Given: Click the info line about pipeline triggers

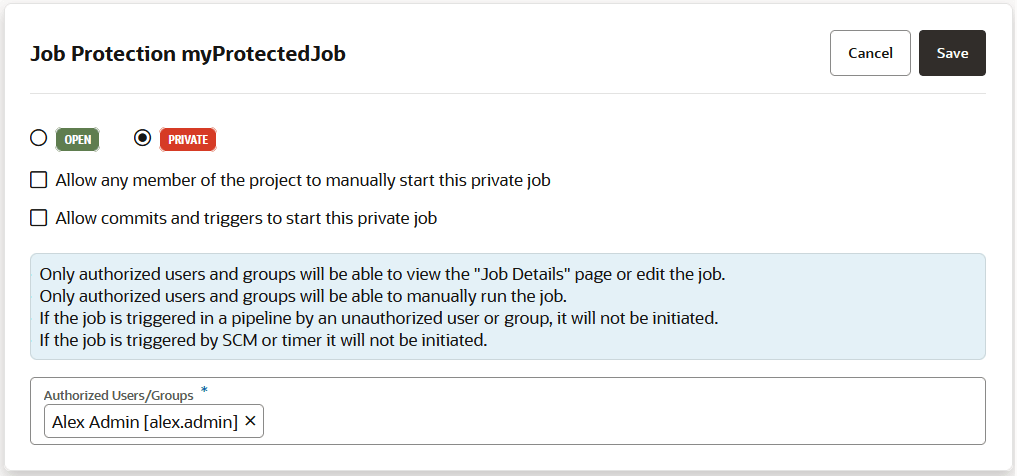Looking at the screenshot, I should point(379,318).
